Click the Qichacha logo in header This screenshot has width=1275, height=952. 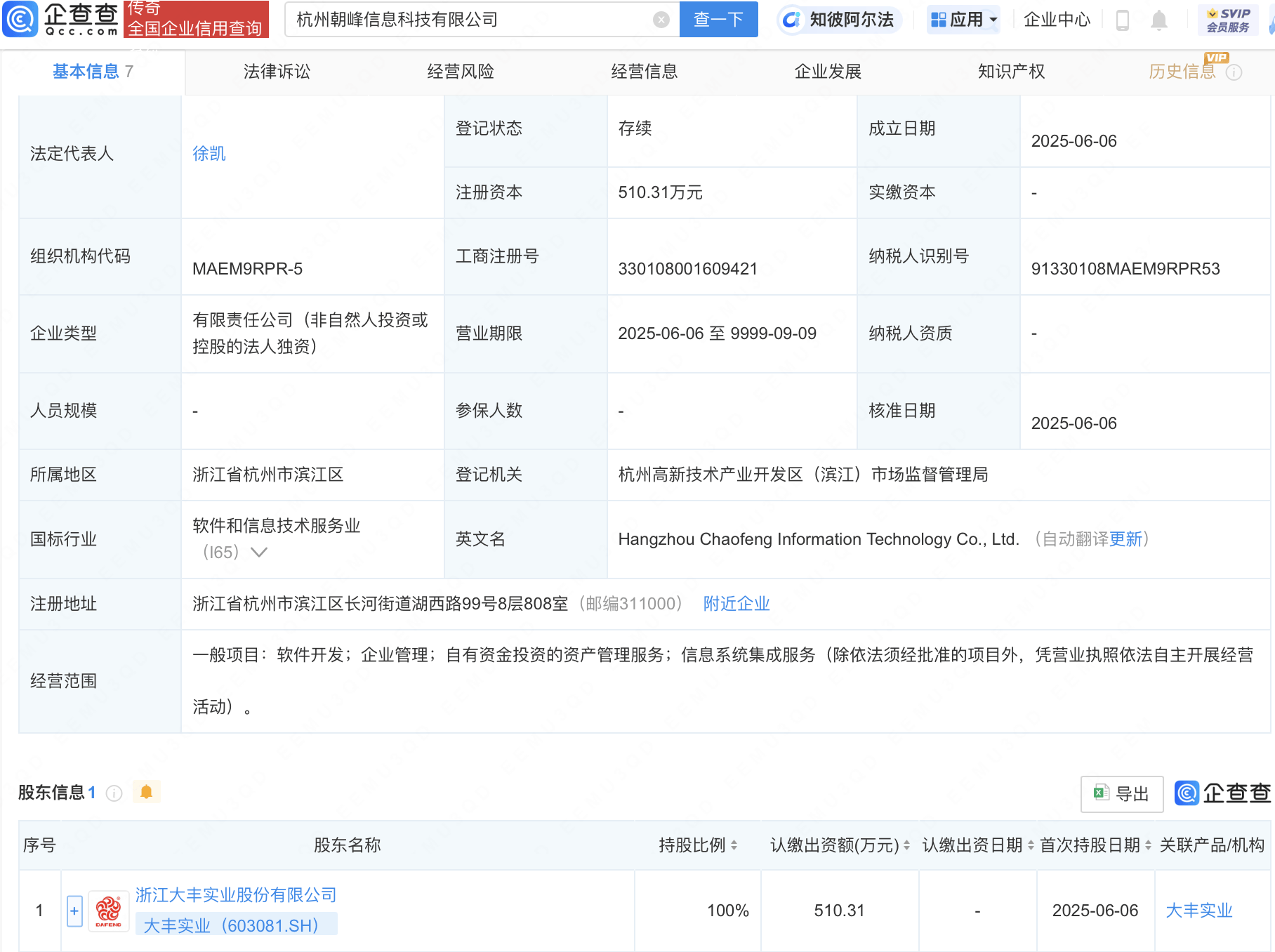tap(61, 19)
